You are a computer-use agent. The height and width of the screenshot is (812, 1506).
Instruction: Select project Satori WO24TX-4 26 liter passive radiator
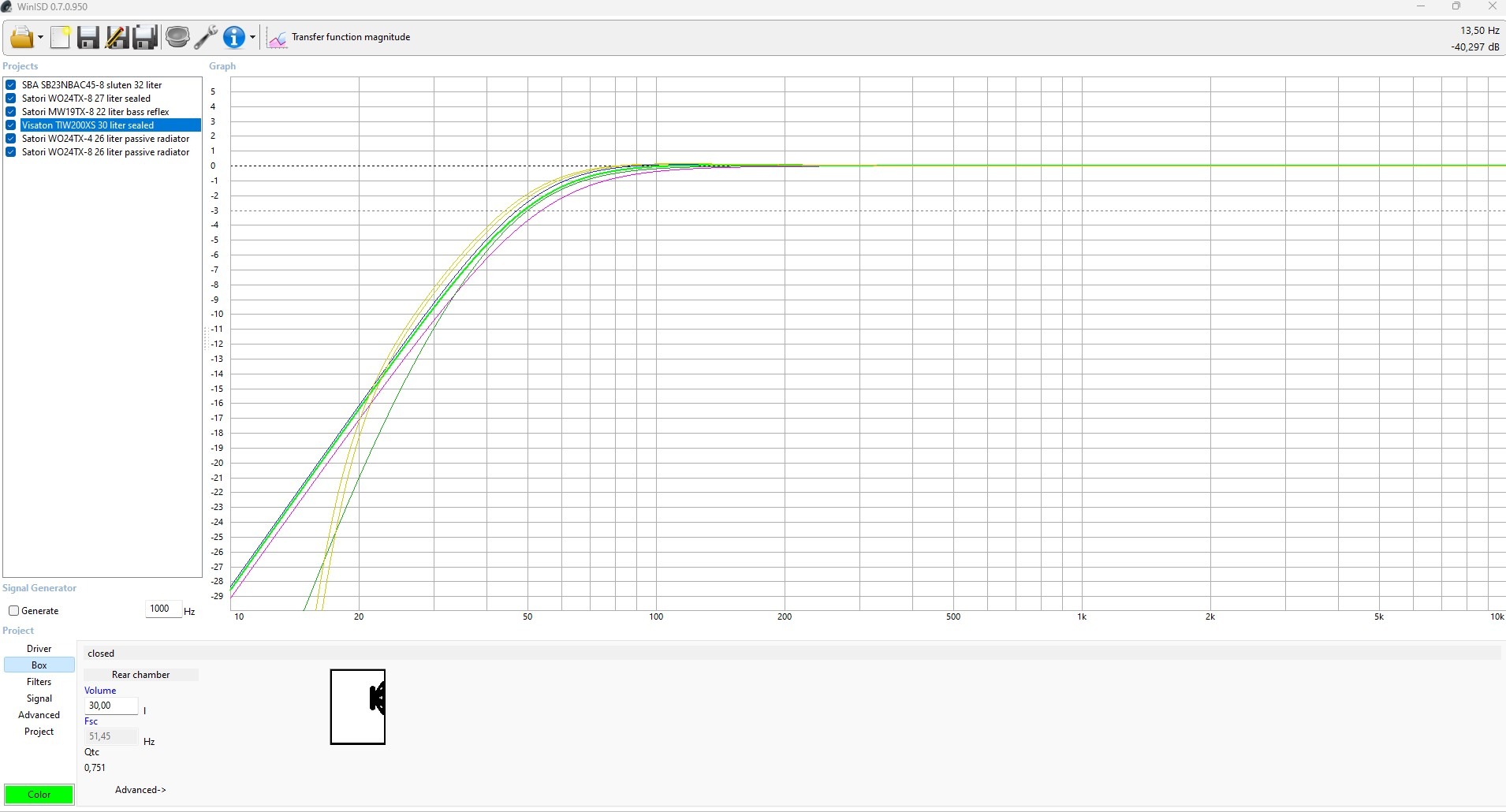[106, 139]
